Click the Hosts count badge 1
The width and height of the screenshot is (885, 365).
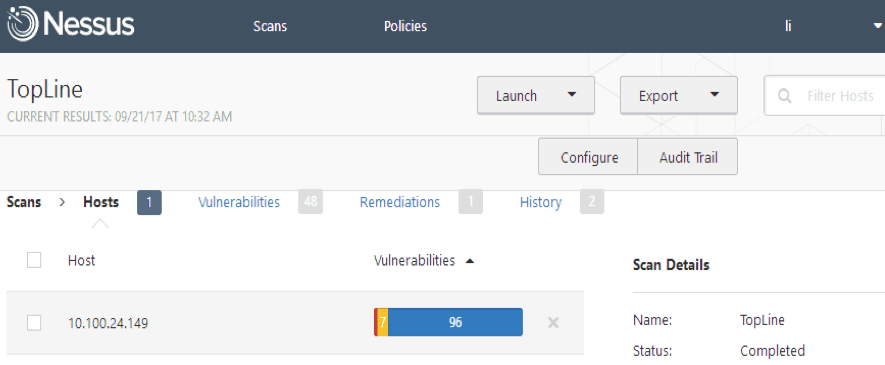(x=149, y=203)
